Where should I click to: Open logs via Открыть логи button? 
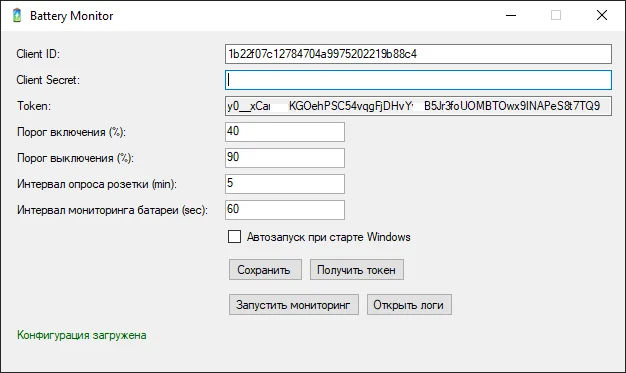pyautogui.click(x=409, y=305)
